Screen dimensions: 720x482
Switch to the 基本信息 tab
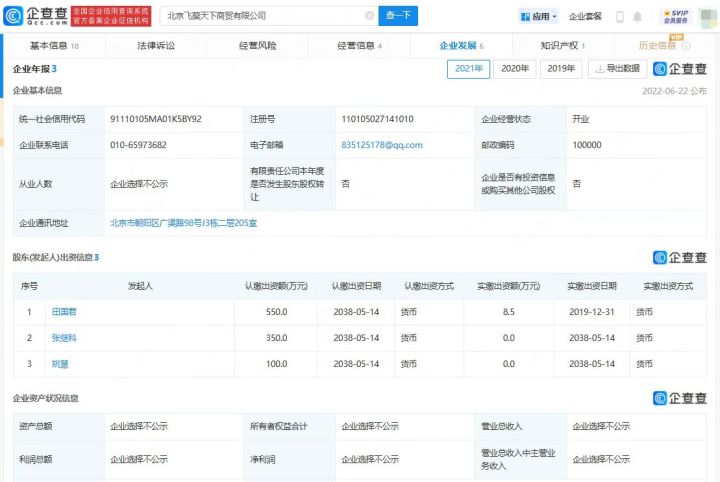point(54,45)
